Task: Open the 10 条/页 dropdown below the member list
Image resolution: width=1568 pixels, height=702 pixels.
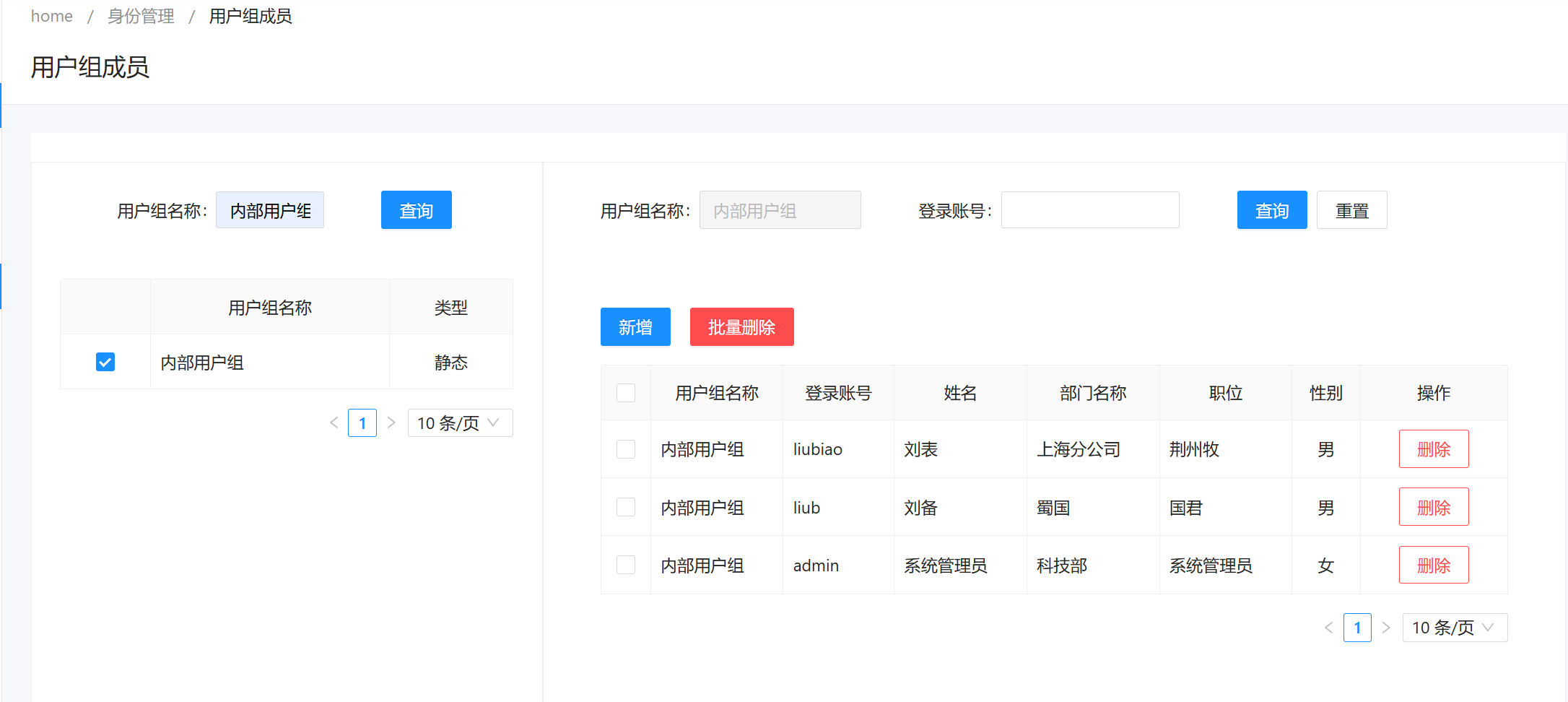Action: tap(1455, 628)
